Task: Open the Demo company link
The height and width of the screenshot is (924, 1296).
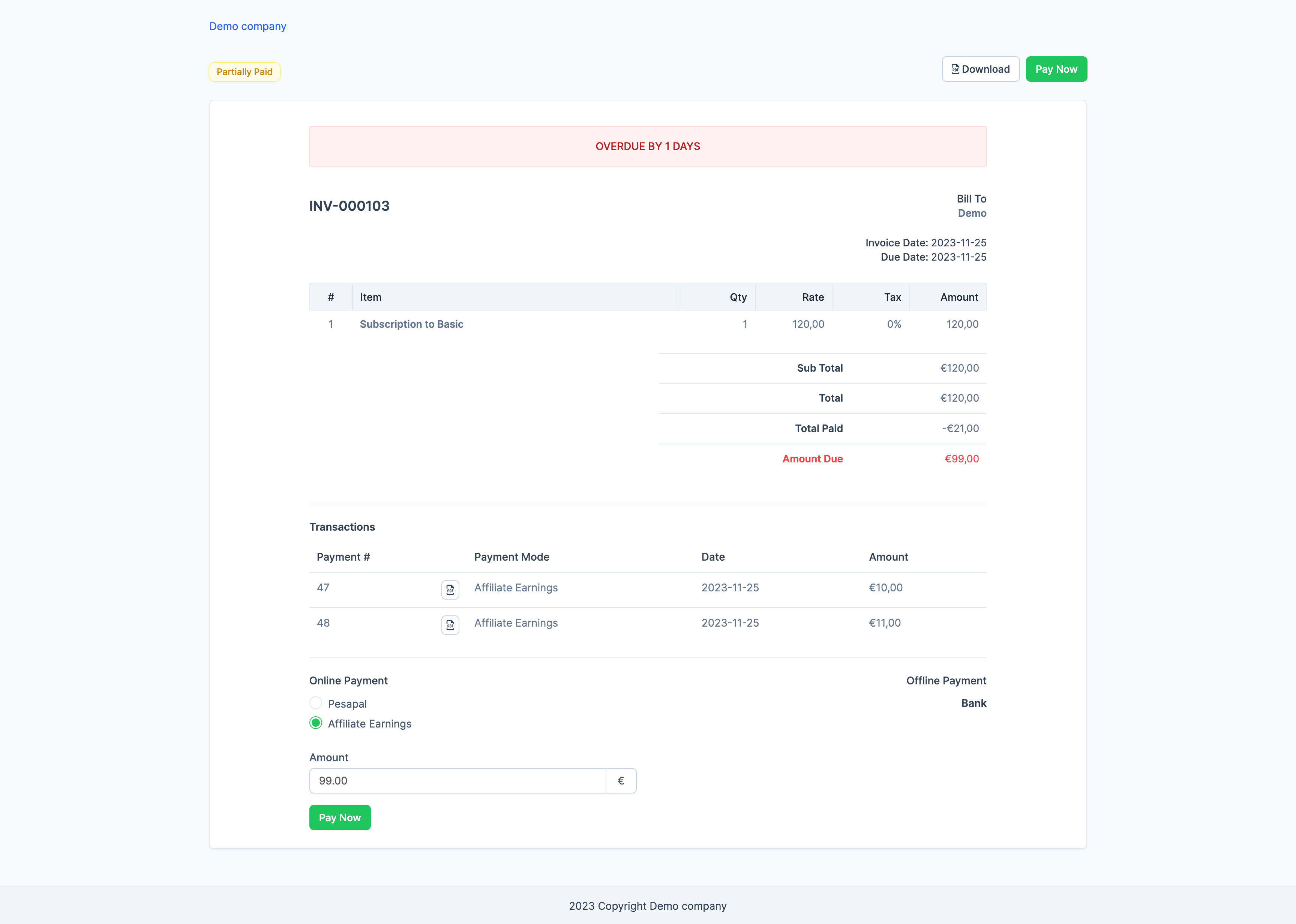Action: (x=247, y=26)
